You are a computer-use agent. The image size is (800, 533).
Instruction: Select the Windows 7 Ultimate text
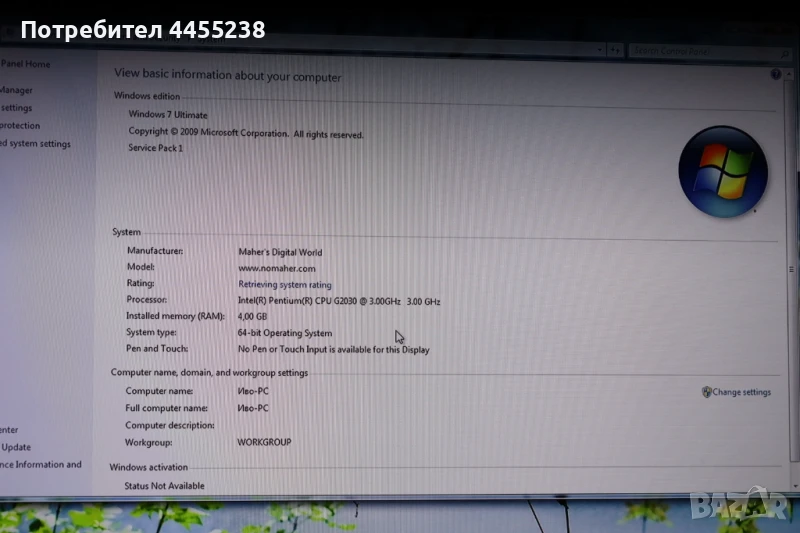coord(168,115)
